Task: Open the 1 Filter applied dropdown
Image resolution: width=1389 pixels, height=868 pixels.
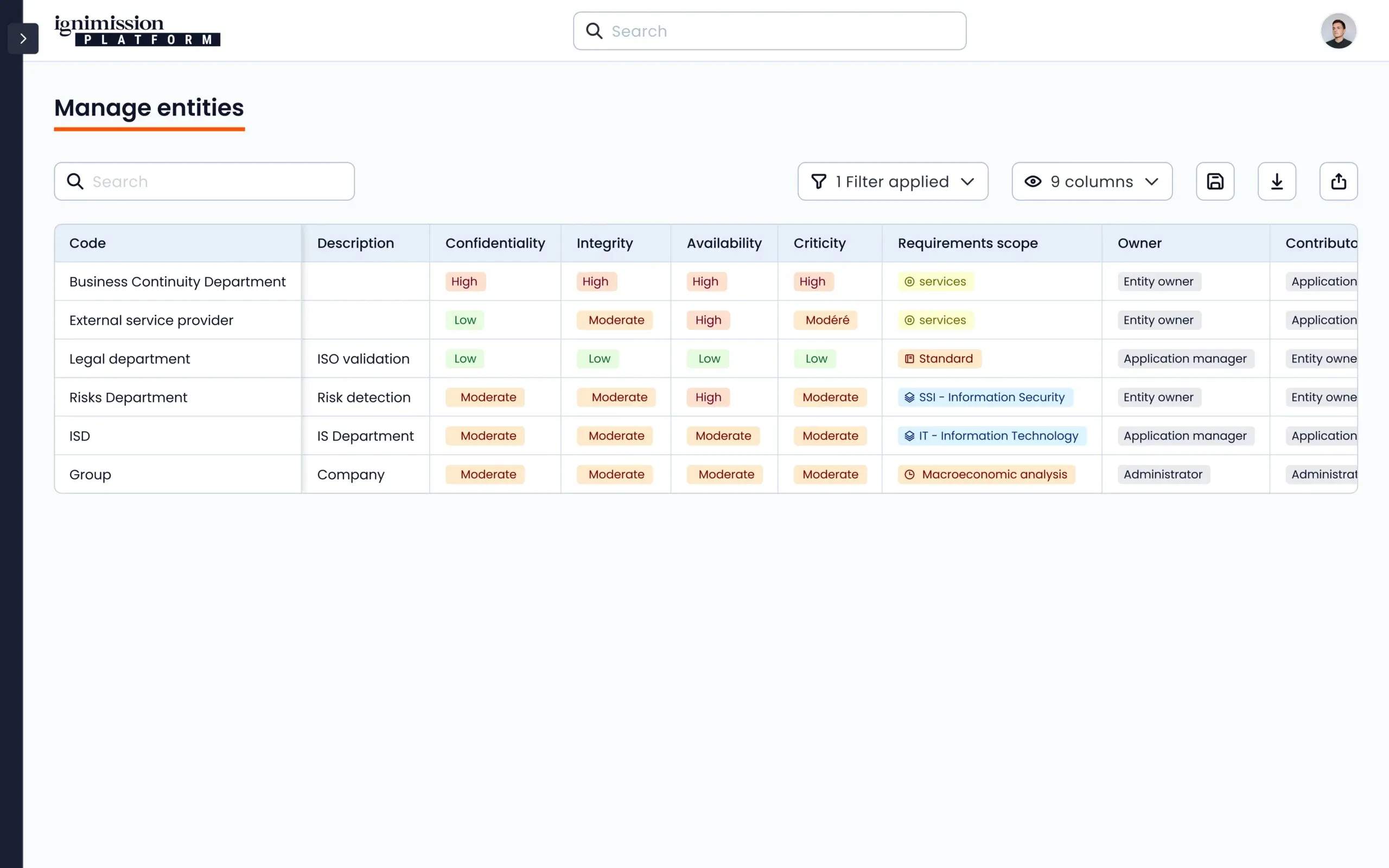Action: point(893,181)
